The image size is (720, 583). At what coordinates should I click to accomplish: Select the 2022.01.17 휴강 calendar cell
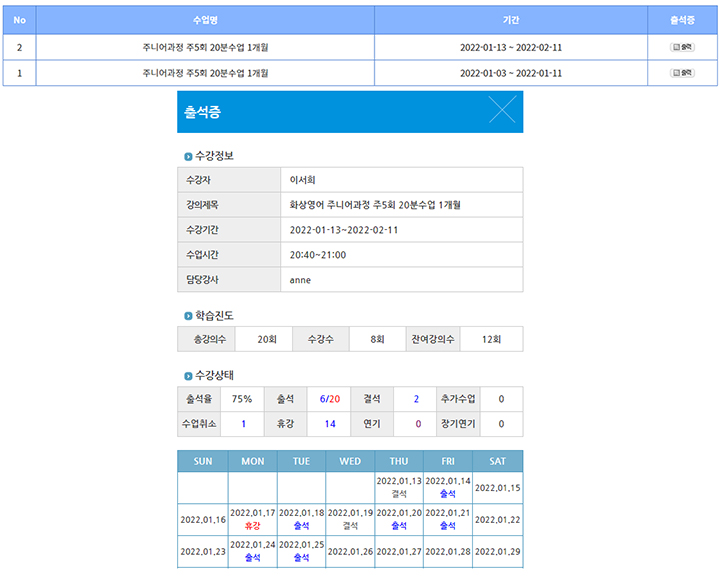(x=252, y=519)
